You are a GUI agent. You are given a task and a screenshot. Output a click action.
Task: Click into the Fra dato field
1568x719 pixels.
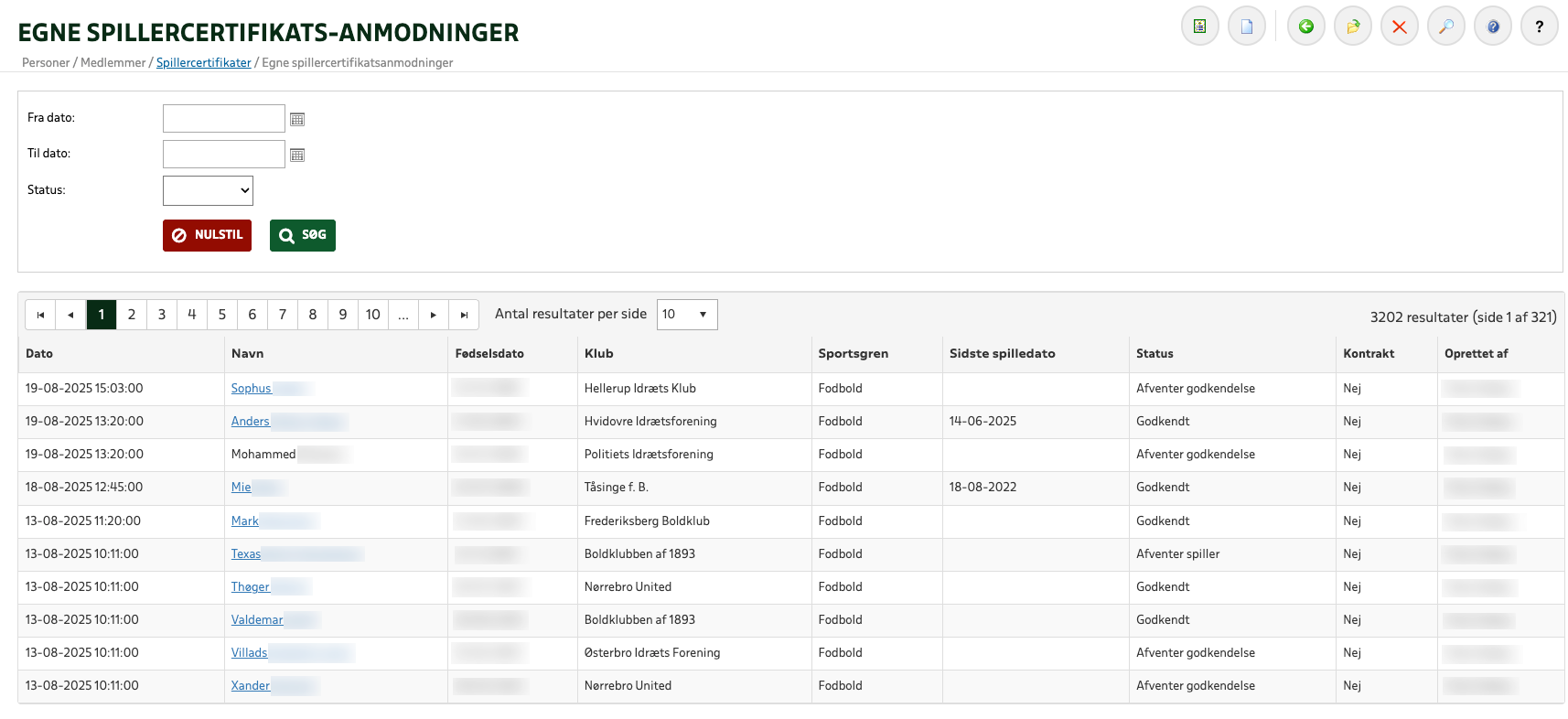[223, 119]
